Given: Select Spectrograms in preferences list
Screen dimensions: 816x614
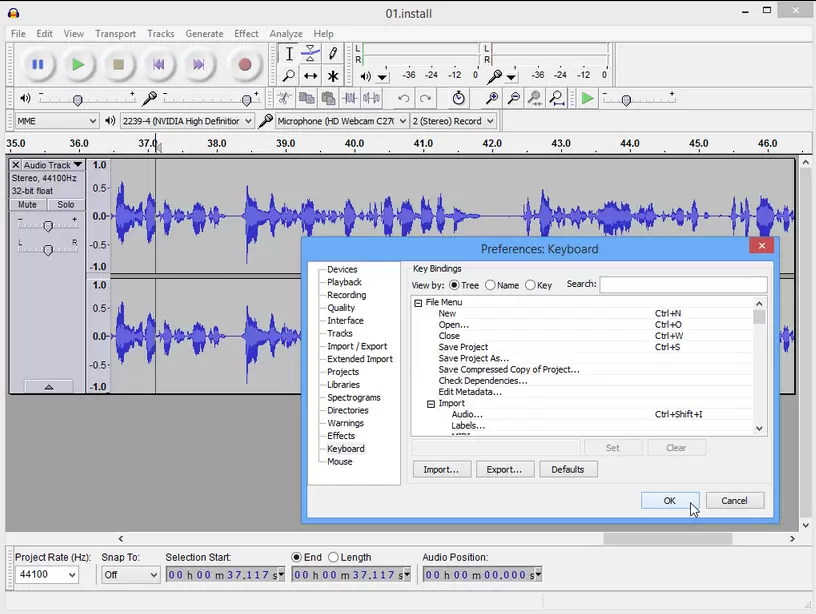Looking at the screenshot, I should [x=354, y=398].
